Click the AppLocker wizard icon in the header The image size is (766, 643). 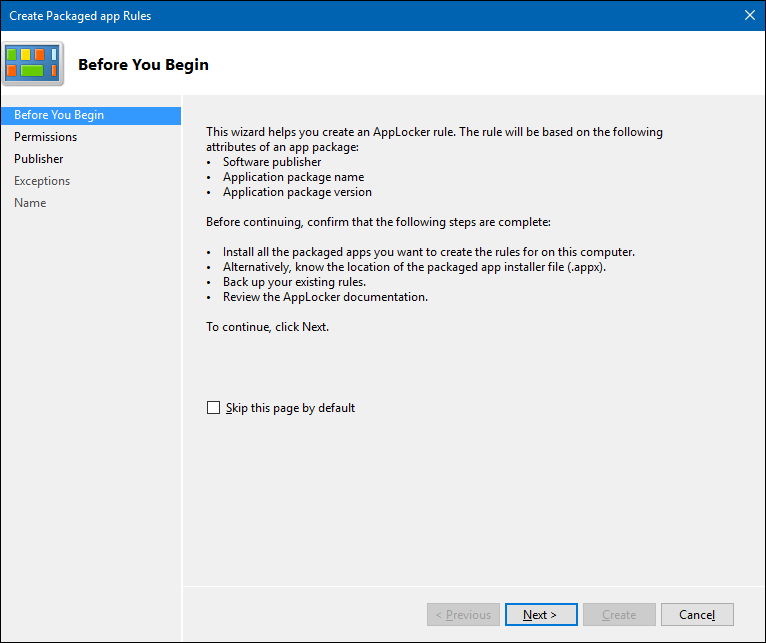pyautogui.click(x=33, y=64)
